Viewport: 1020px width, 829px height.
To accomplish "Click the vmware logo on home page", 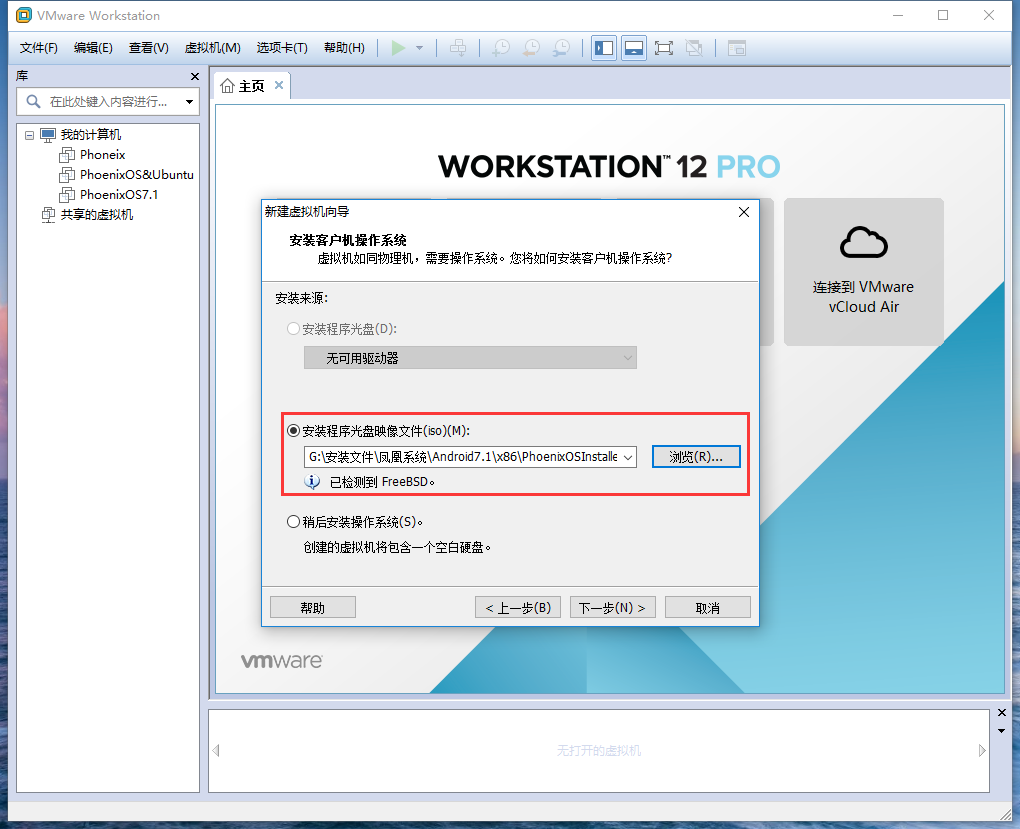I will [282, 661].
